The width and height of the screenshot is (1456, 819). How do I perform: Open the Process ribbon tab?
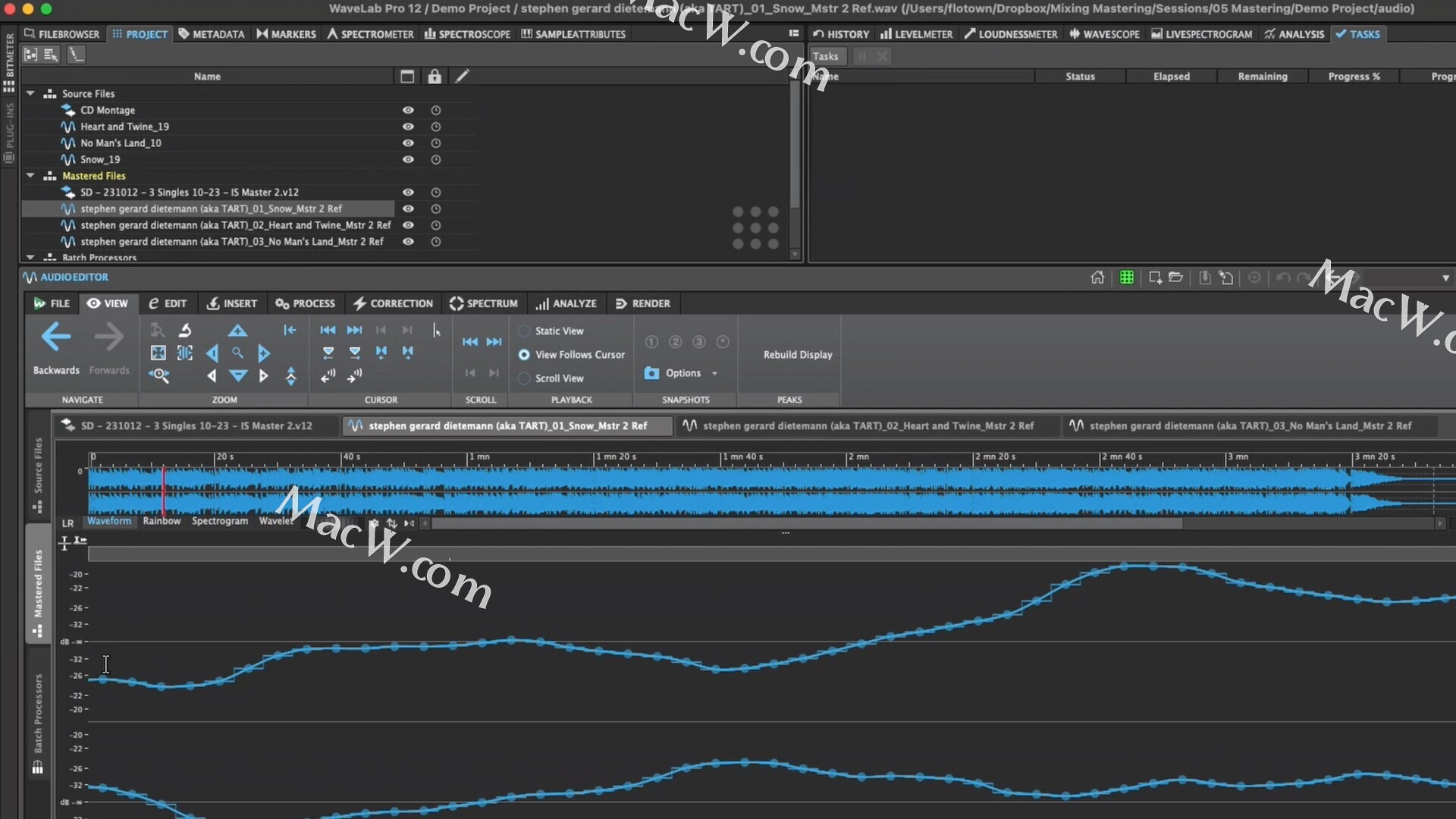coord(305,303)
